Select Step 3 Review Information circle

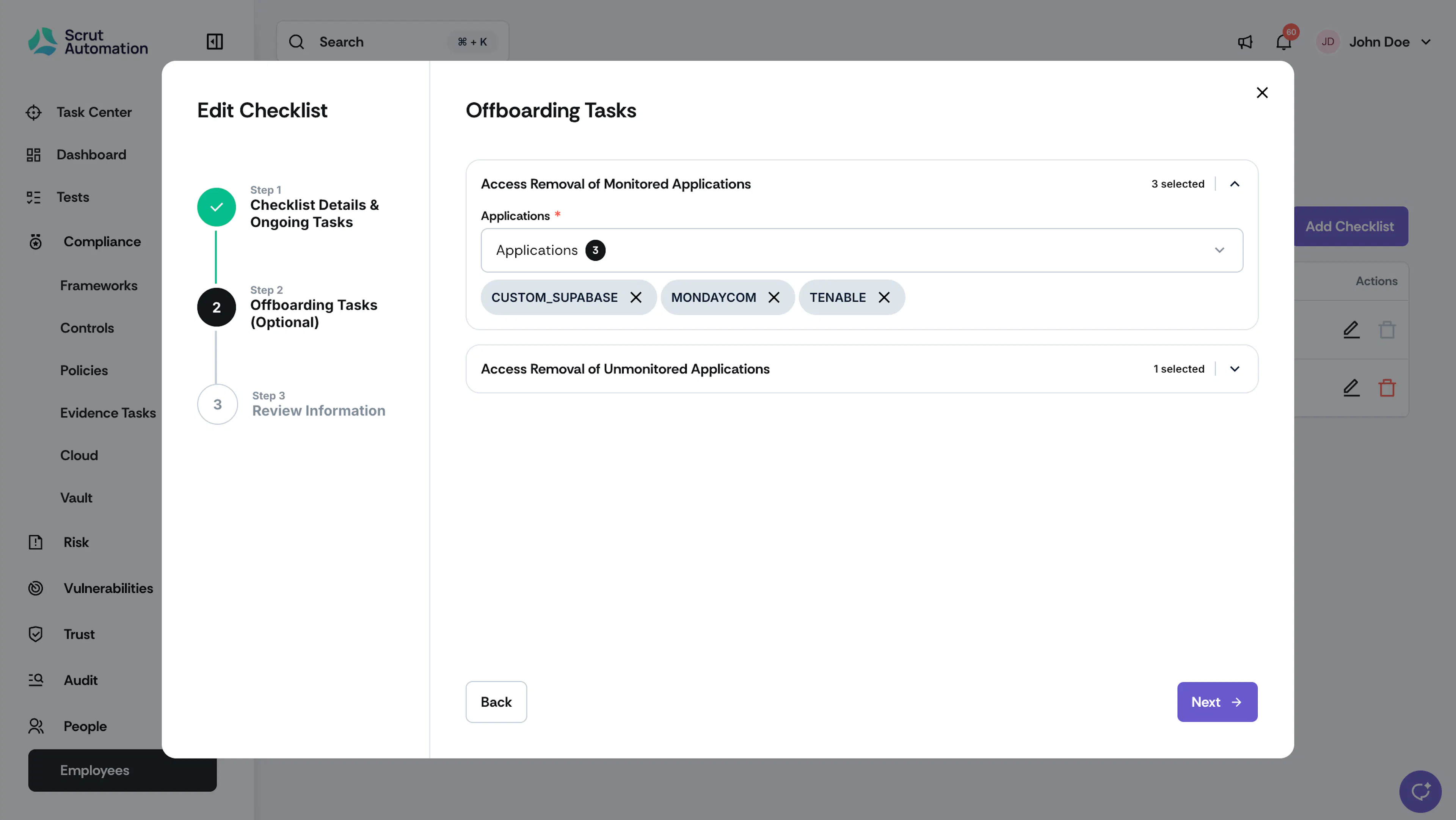tap(218, 404)
